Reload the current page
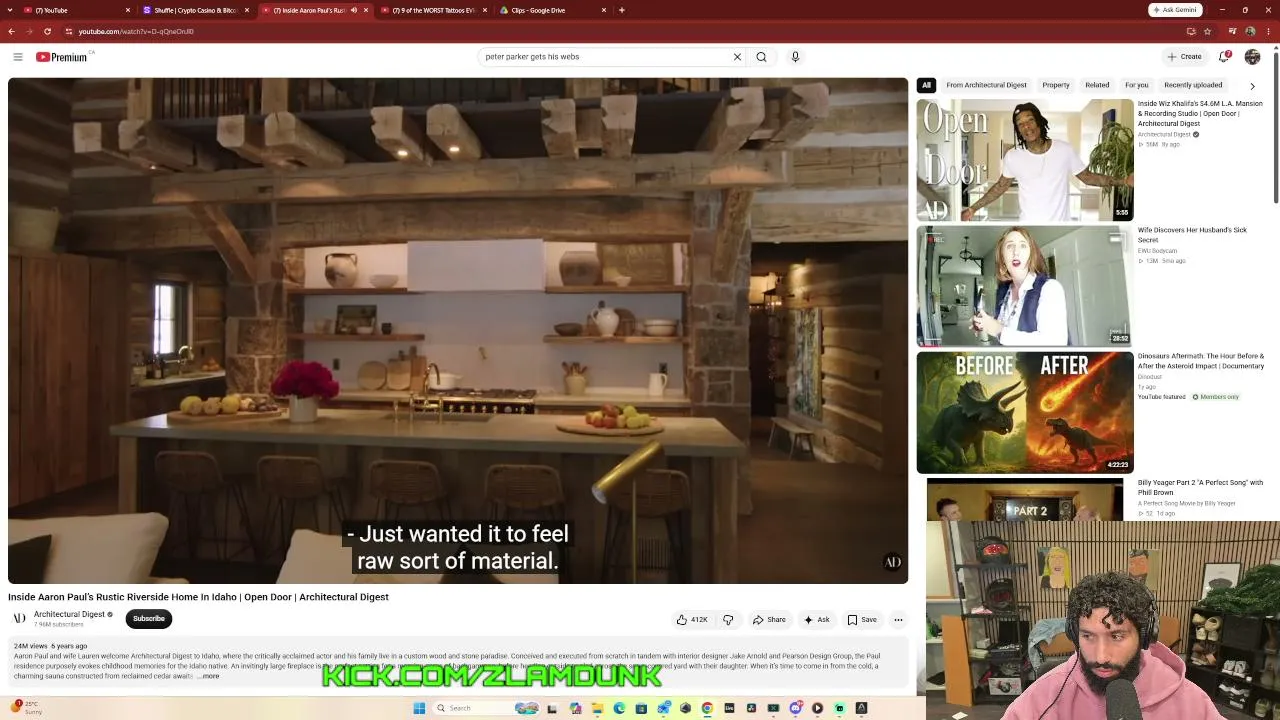Screen dimensions: 1280x720 tap(47, 31)
